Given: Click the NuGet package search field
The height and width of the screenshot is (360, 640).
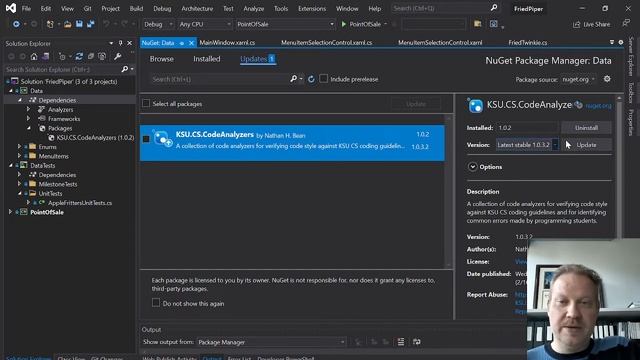Looking at the screenshot, I should click(220, 79).
